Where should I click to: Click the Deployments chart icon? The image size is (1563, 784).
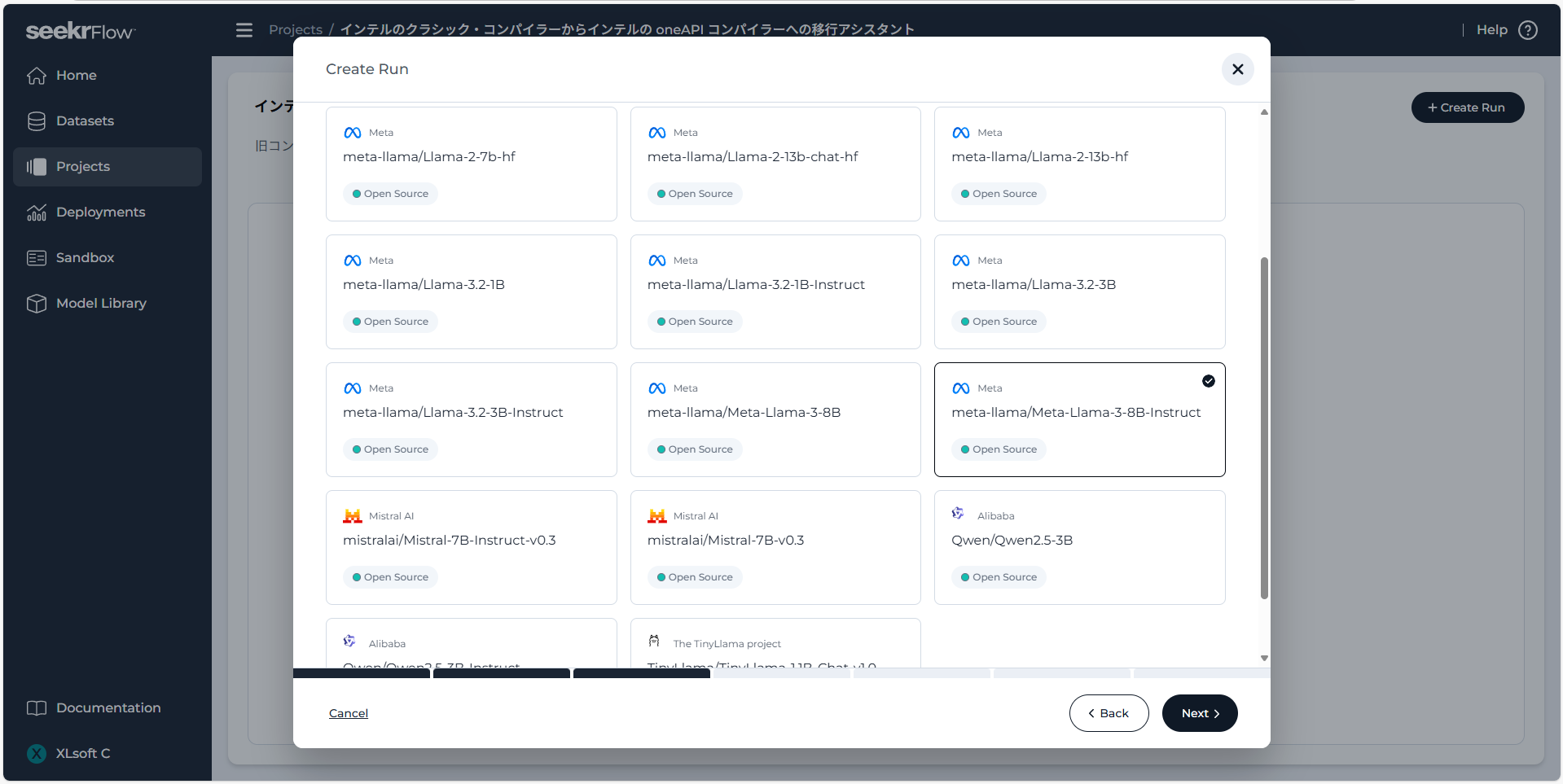(x=36, y=212)
